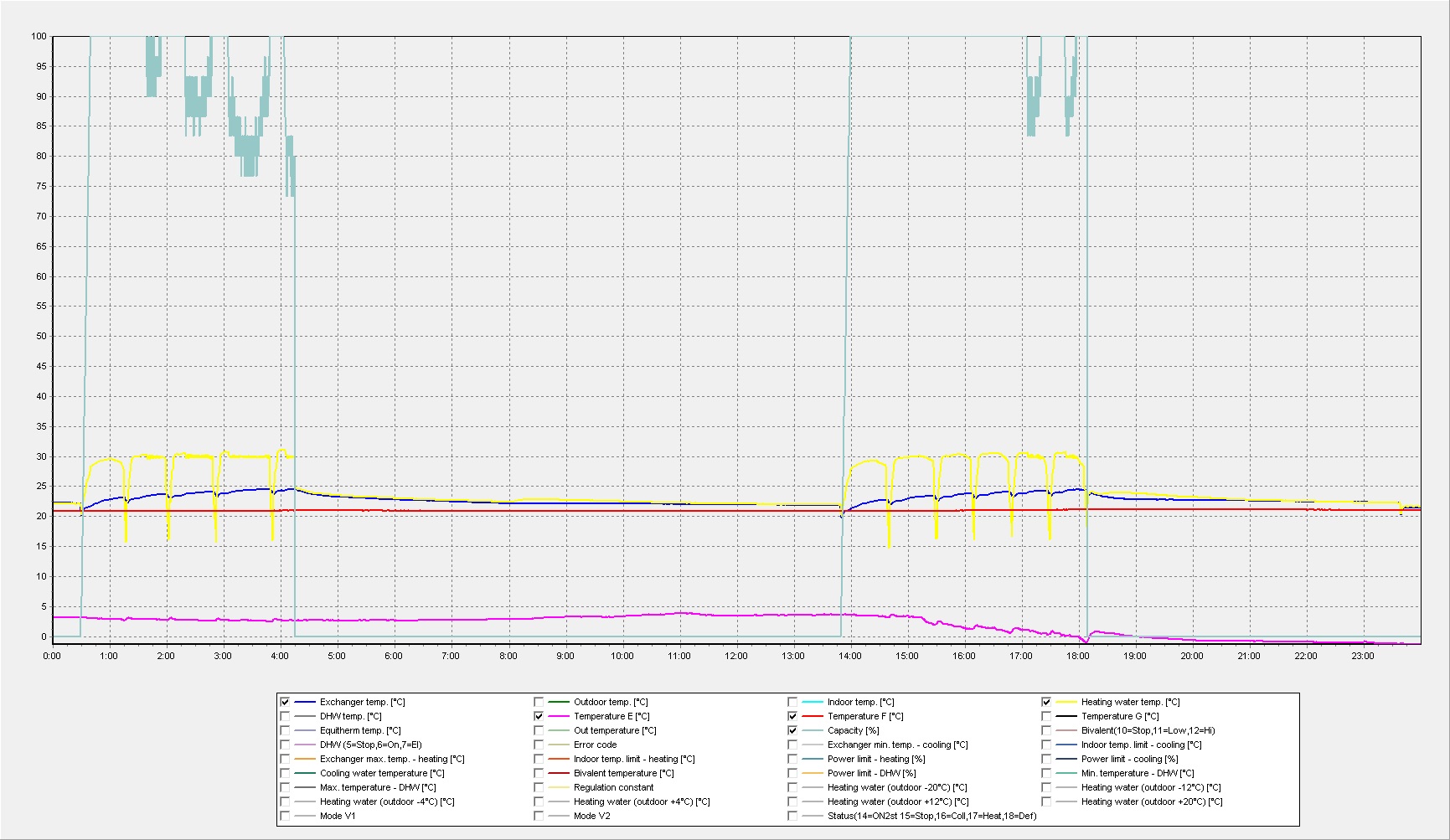1450x840 pixels.
Task: Tick Heating water (outdoor +12°C) checkbox
Action: (792, 801)
